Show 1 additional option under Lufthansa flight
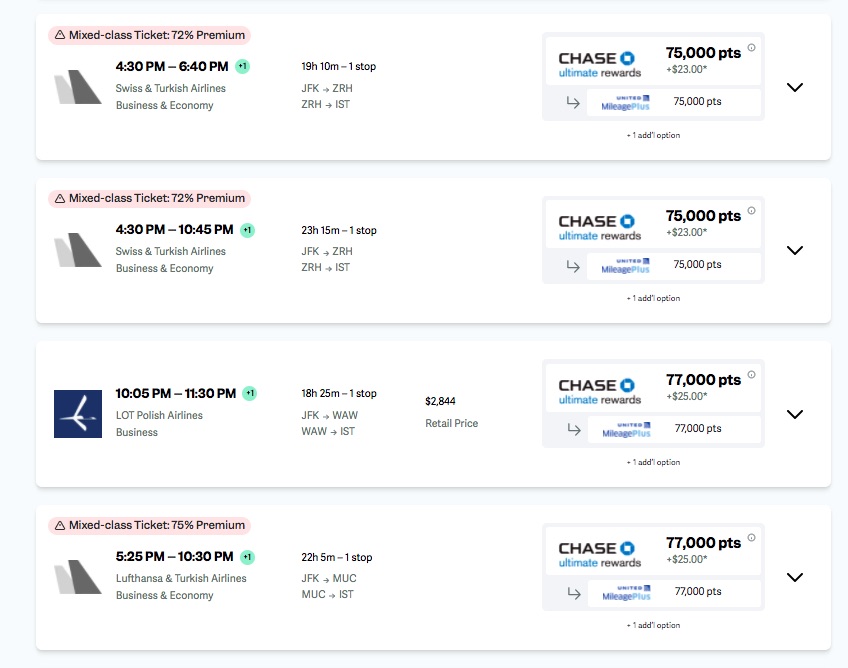The height and width of the screenshot is (668, 848). click(653, 625)
